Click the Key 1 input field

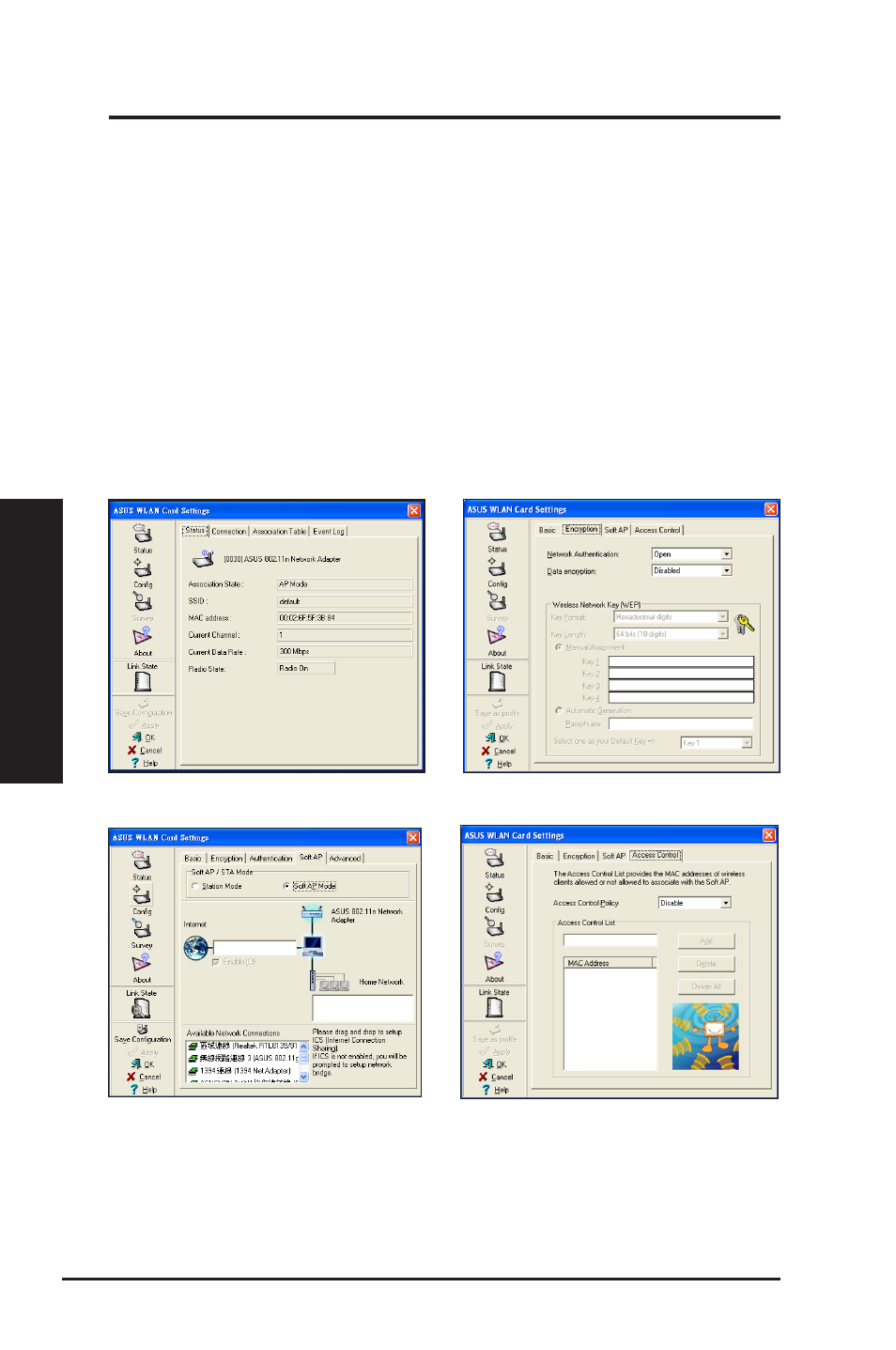tap(681, 661)
